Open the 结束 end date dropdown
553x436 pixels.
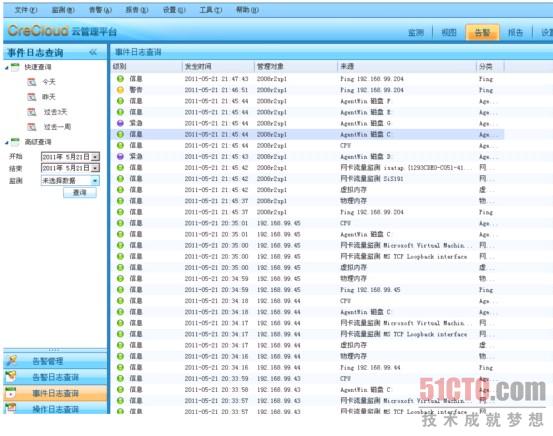pos(95,168)
